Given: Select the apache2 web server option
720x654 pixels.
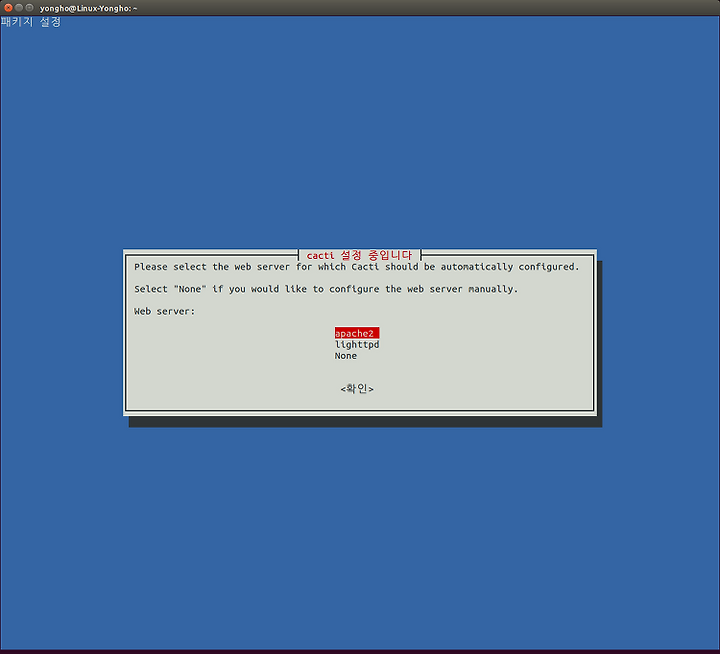Looking at the screenshot, I should [357, 333].
